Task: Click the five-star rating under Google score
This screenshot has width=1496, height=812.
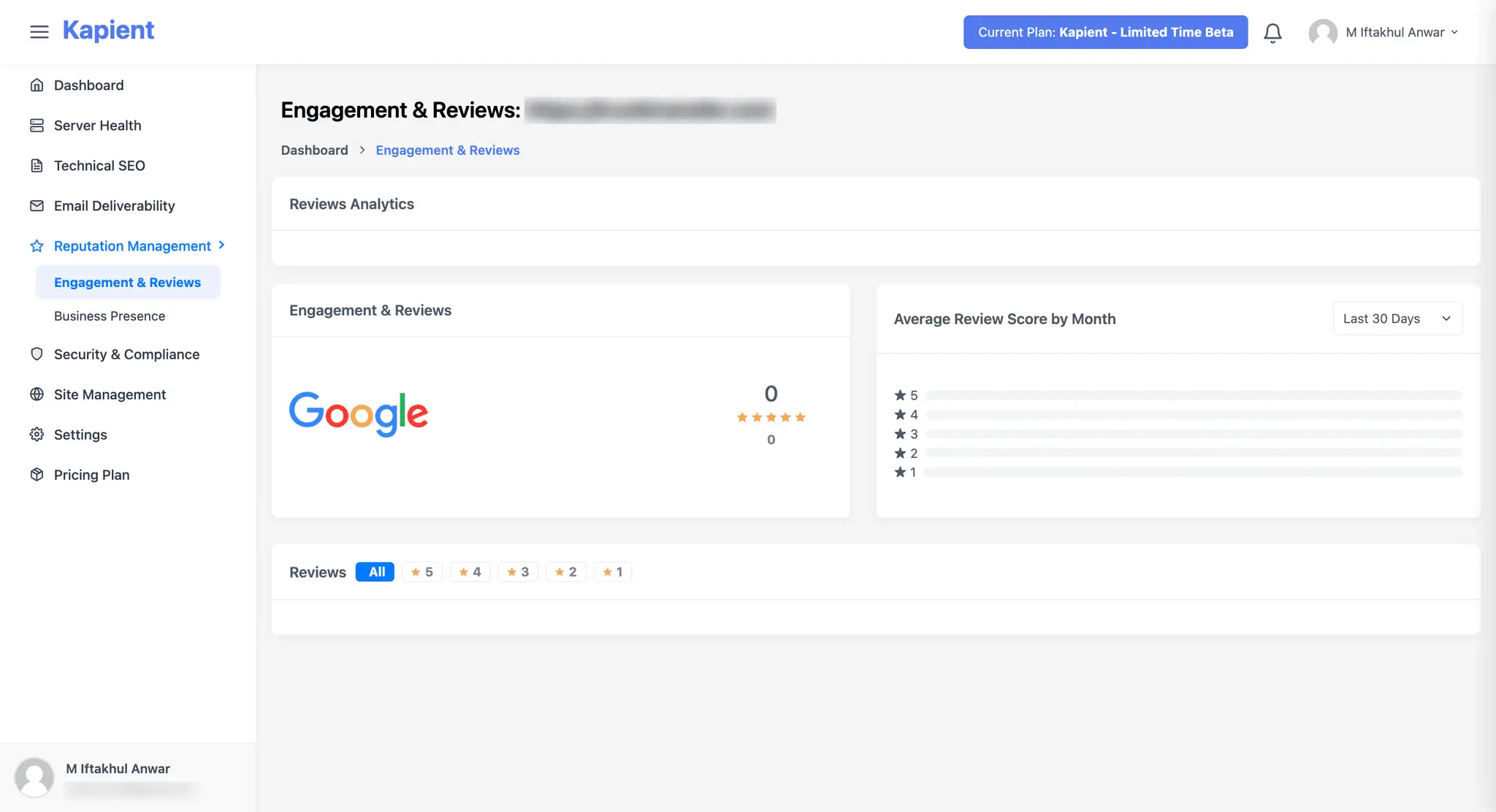Action: coord(771,418)
